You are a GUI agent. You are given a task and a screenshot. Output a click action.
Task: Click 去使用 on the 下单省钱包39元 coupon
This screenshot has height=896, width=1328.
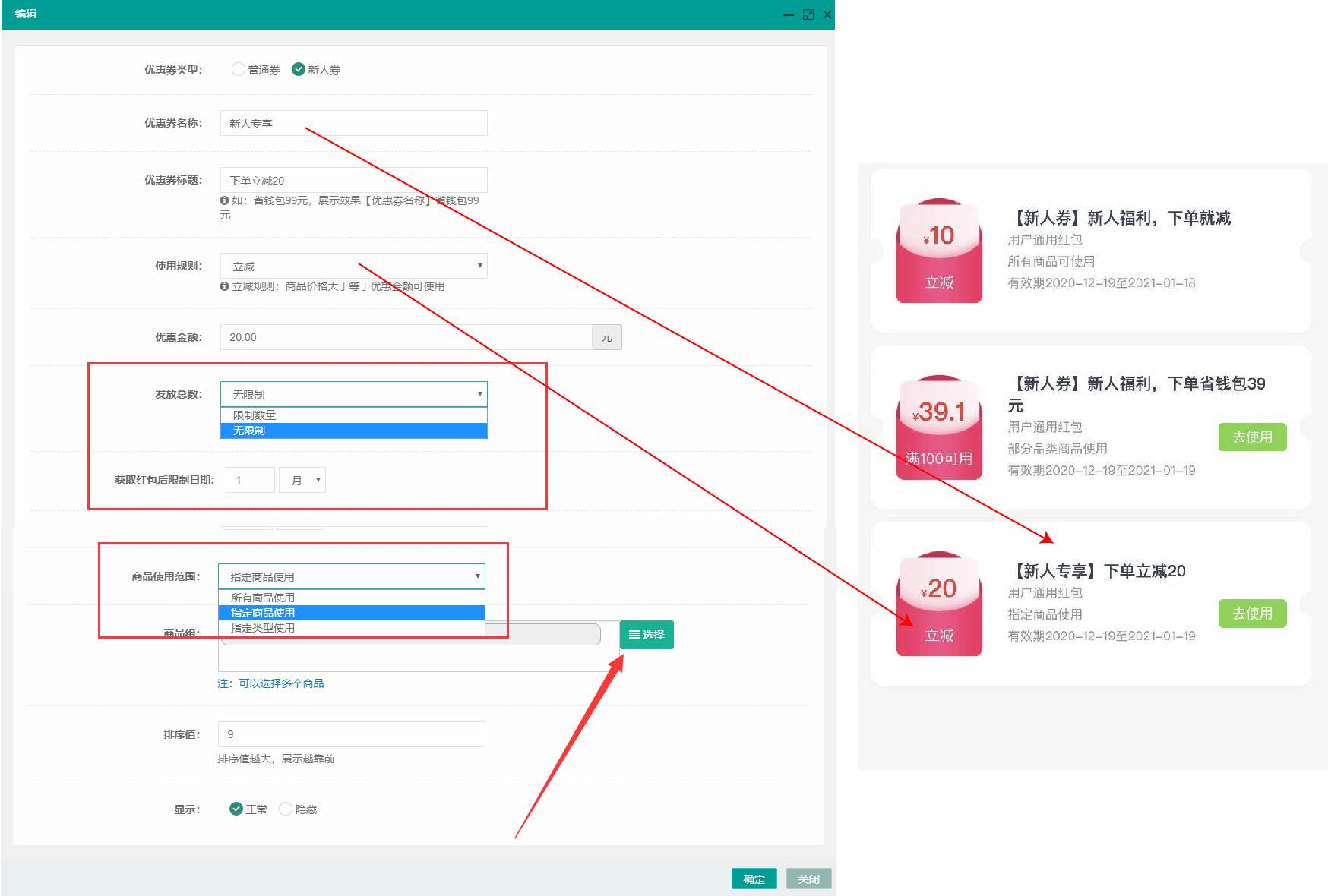pyautogui.click(x=1252, y=437)
